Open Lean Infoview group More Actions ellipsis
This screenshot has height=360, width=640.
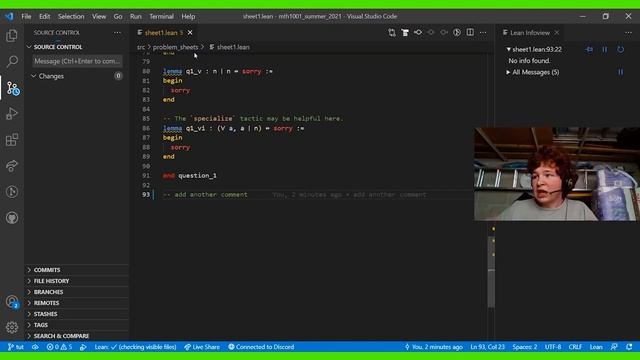click(628, 33)
